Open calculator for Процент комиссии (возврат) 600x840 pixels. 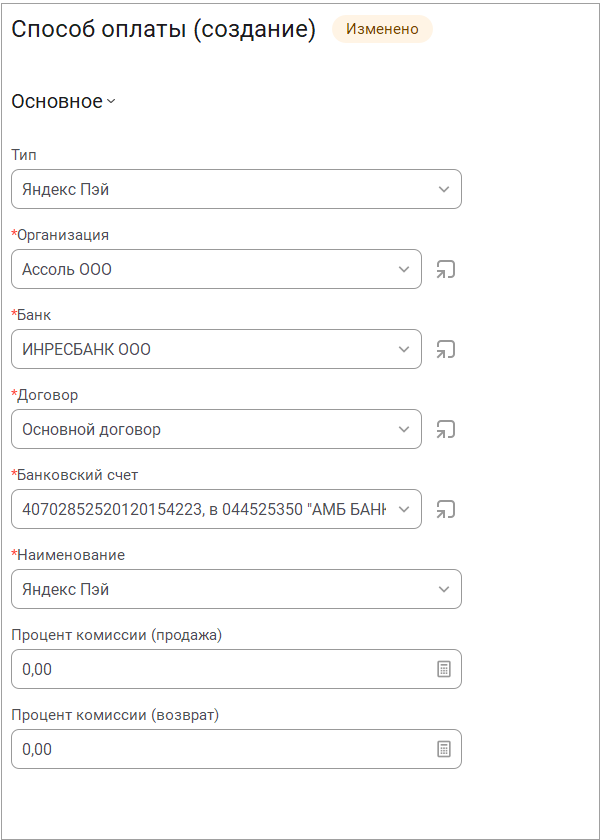(x=444, y=749)
